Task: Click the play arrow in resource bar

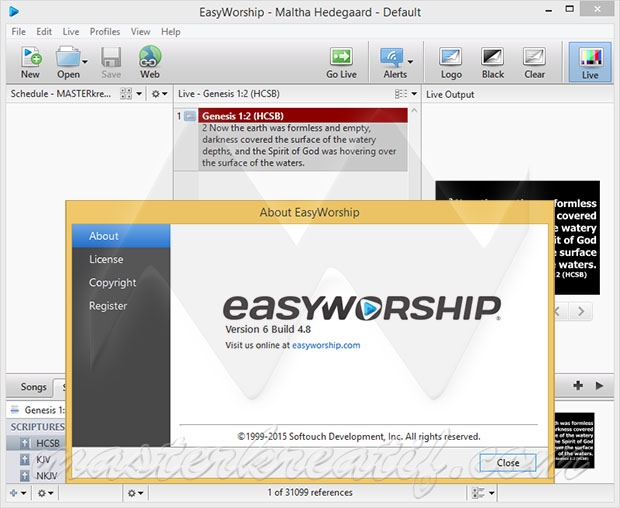Action: [599, 385]
